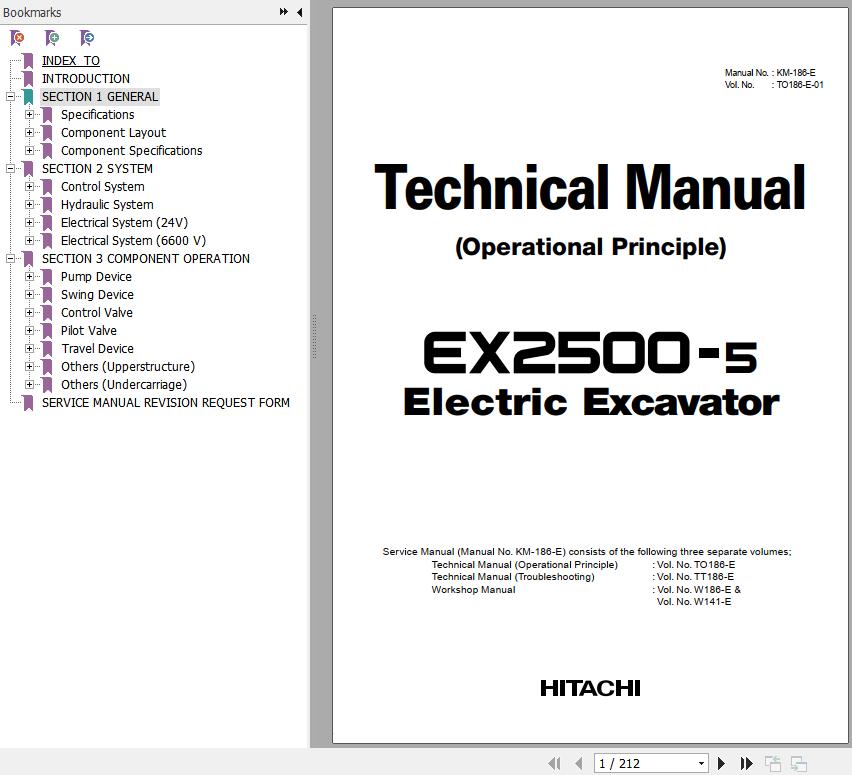
Task: Expand the Electrical System (24V) bookmark
Action: [x=29, y=223]
